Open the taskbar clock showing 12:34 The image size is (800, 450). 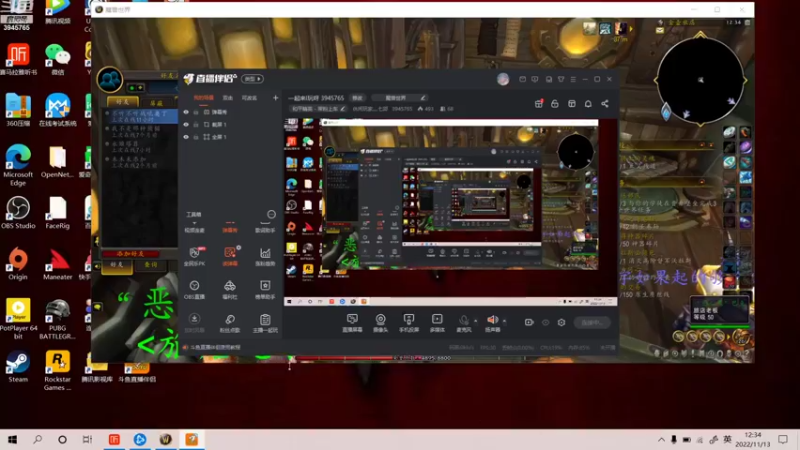tap(753, 439)
